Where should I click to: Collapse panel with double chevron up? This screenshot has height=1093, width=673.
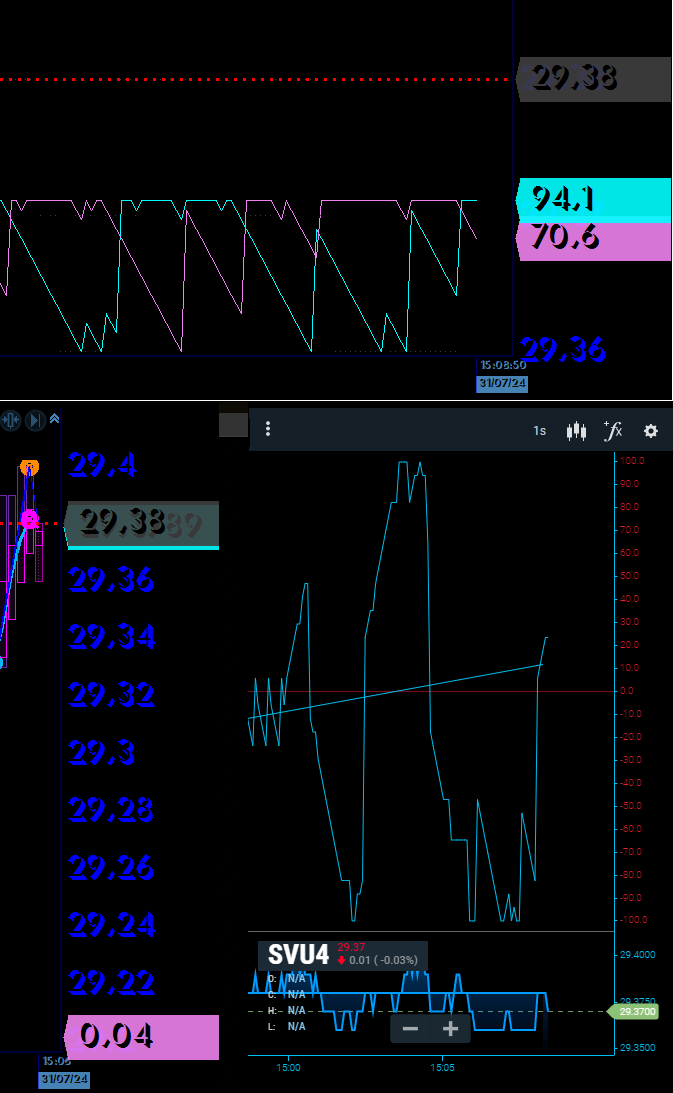point(54,420)
